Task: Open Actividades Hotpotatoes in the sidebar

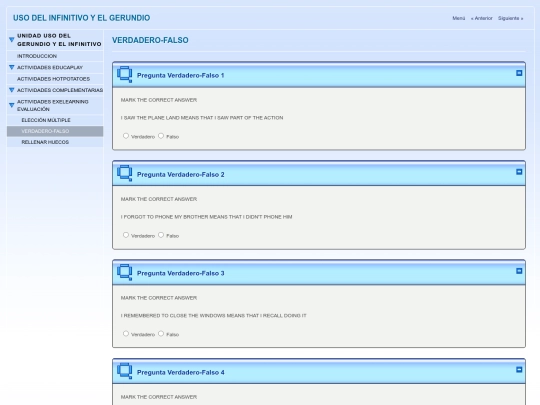Action: (53, 79)
